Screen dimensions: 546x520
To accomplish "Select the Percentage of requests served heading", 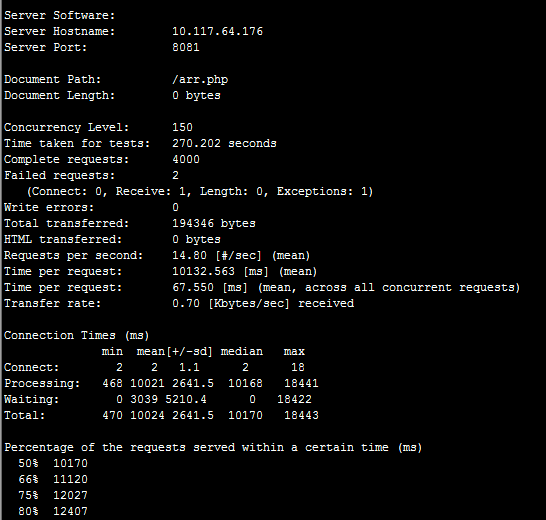I will click(213, 448).
